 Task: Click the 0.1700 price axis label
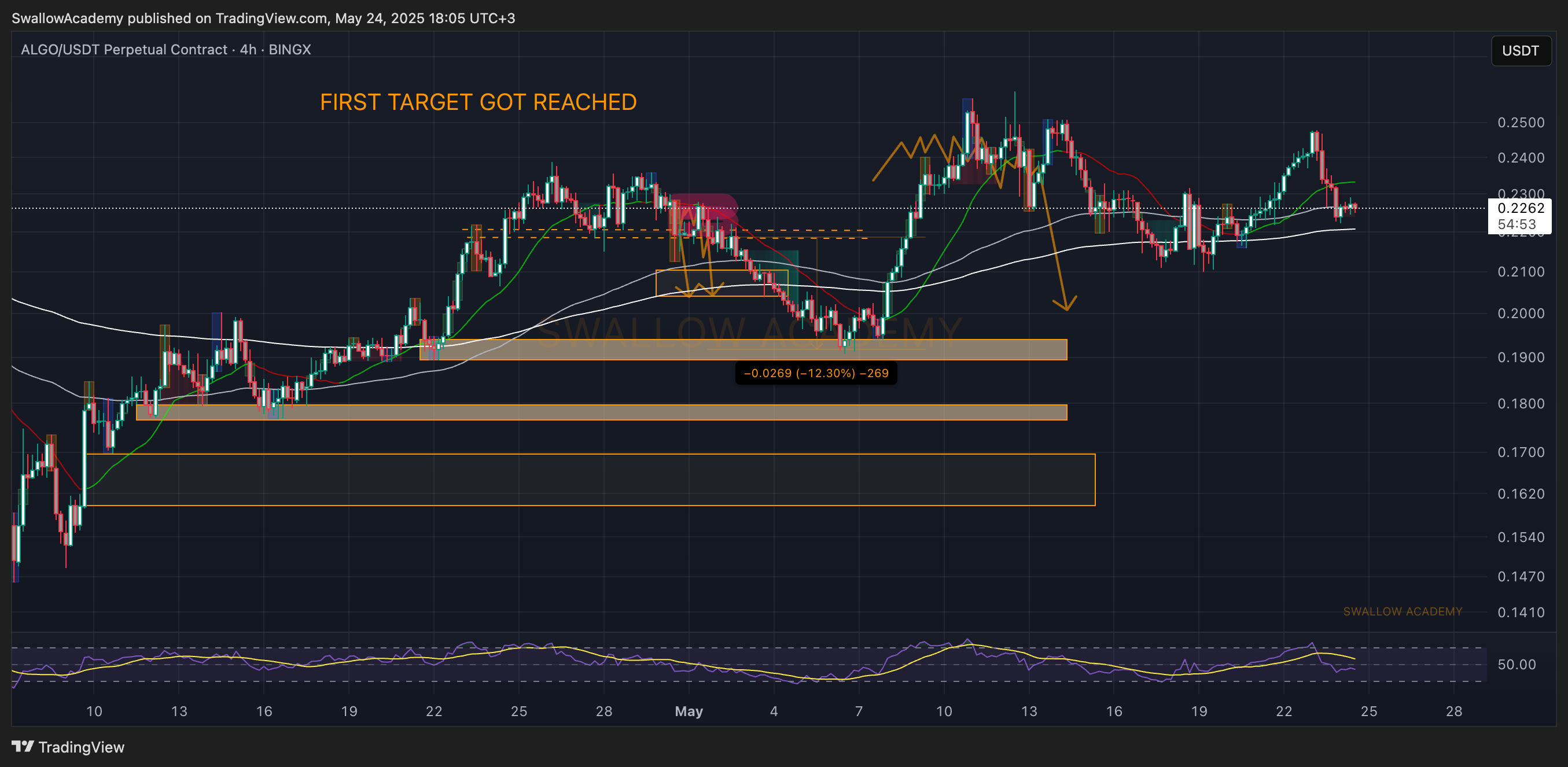pos(1521,452)
